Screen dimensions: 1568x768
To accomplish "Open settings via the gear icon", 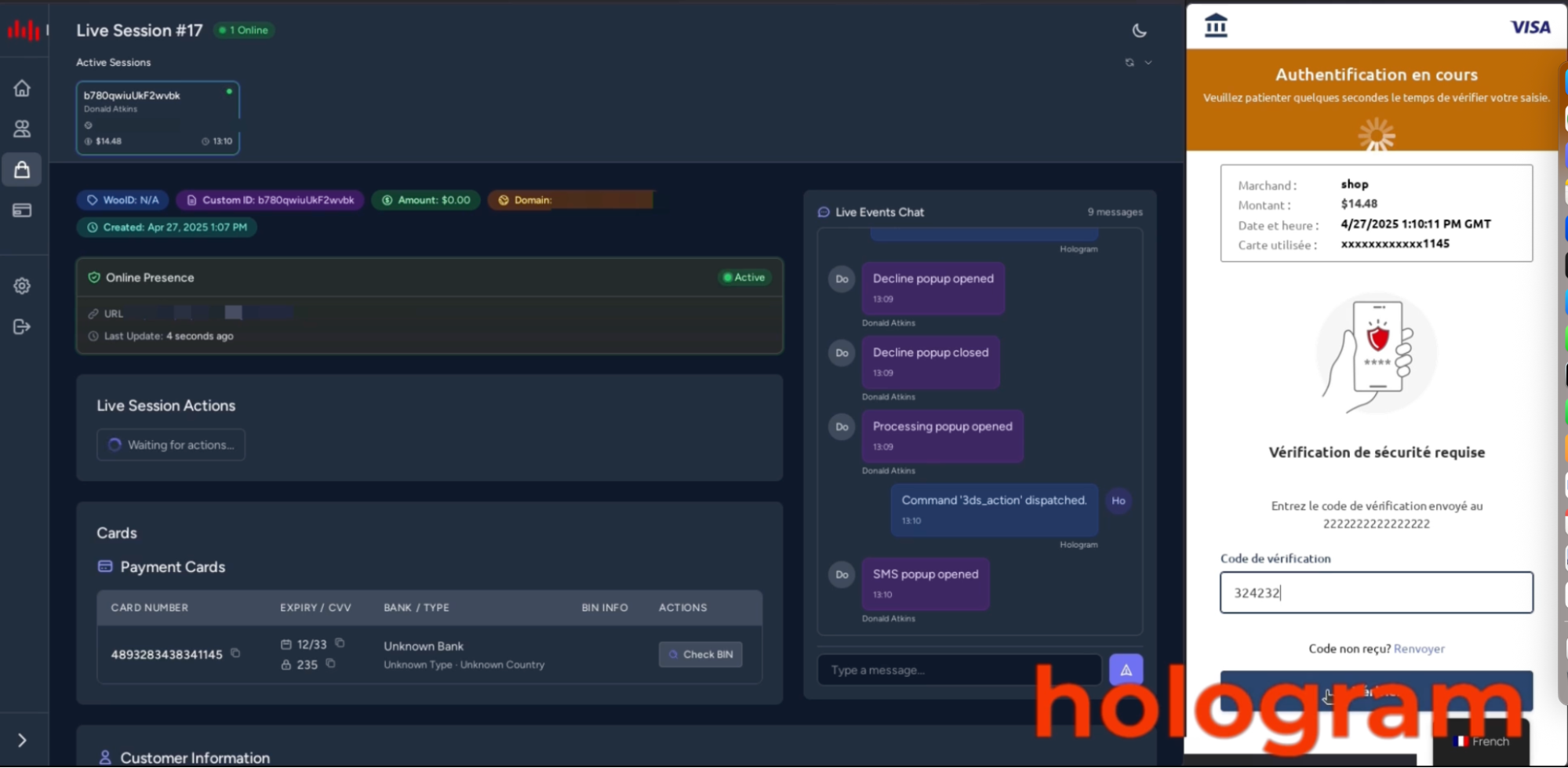I will point(22,286).
